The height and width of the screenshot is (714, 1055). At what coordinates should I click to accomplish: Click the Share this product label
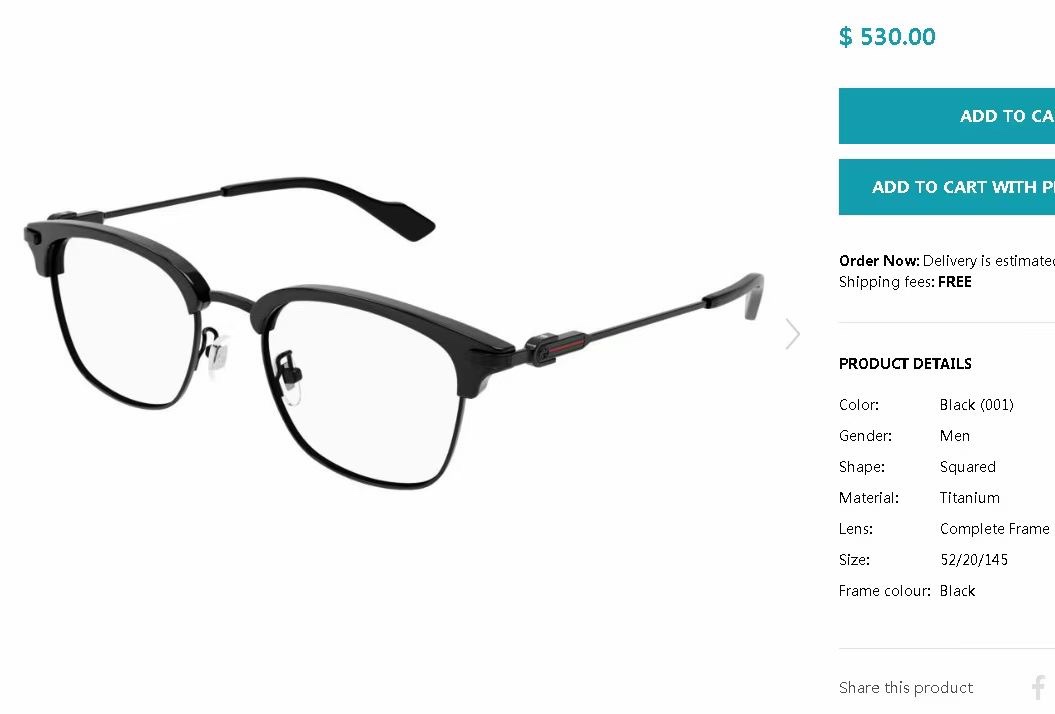(906, 688)
